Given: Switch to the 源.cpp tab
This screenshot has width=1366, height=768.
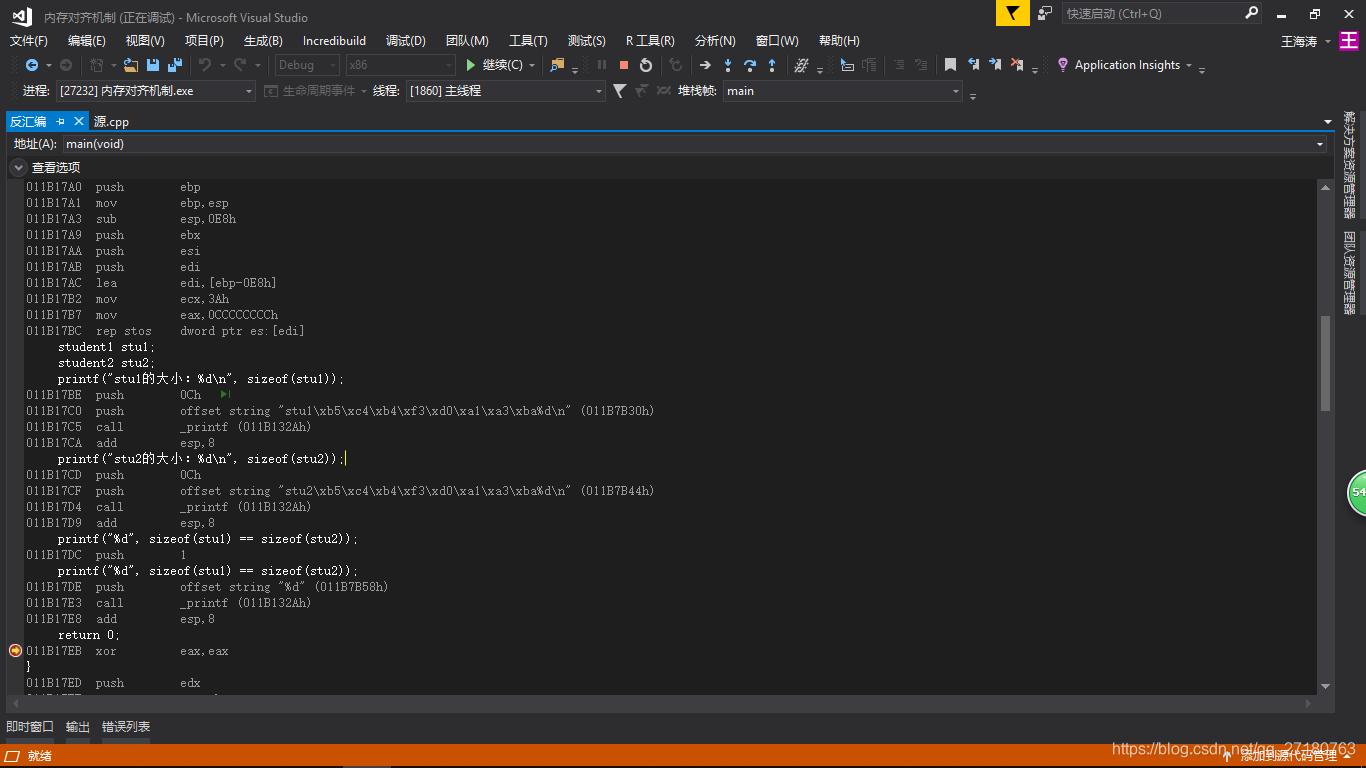Looking at the screenshot, I should click(111, 122).
